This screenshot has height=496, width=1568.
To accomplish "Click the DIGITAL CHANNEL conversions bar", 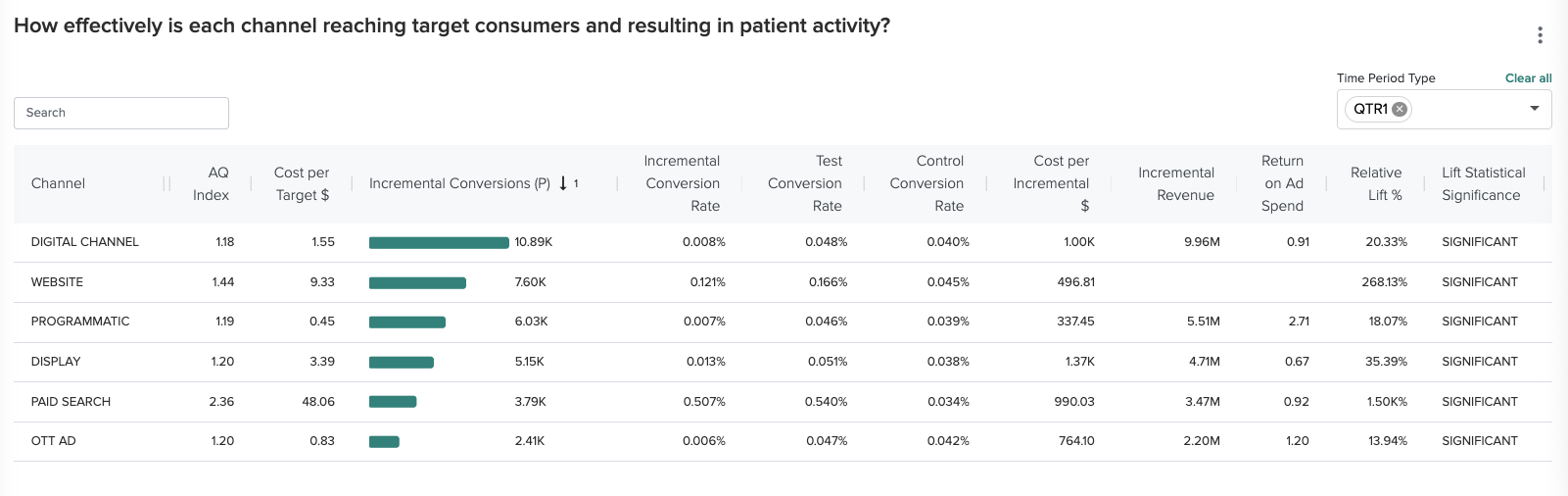I will click(439, 243).
